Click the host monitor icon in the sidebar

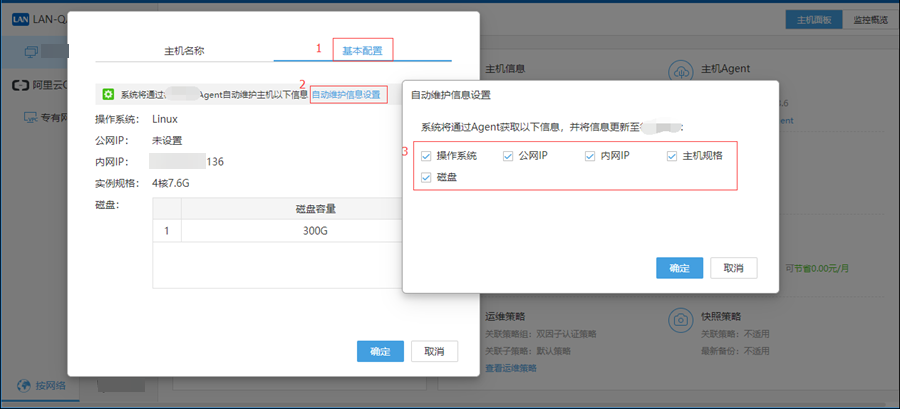pyautogui.click(x=31, y=50)
